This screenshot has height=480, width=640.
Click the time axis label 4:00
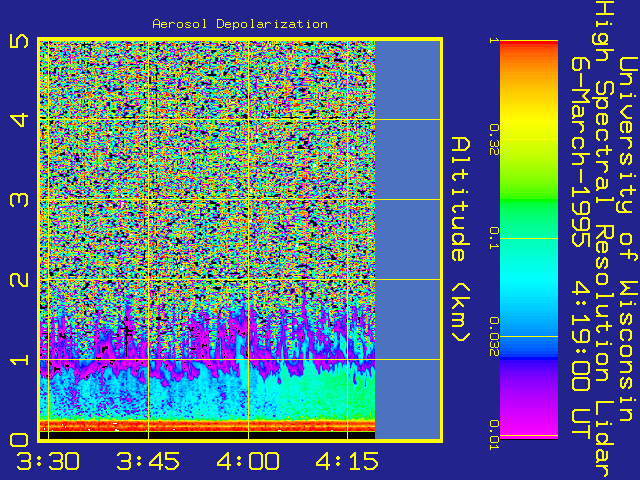(248, 461)
